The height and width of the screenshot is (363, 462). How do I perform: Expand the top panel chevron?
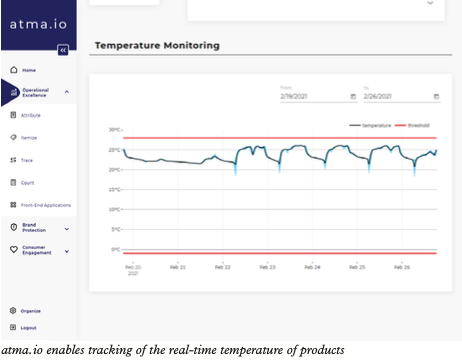[x=430, y=3]
